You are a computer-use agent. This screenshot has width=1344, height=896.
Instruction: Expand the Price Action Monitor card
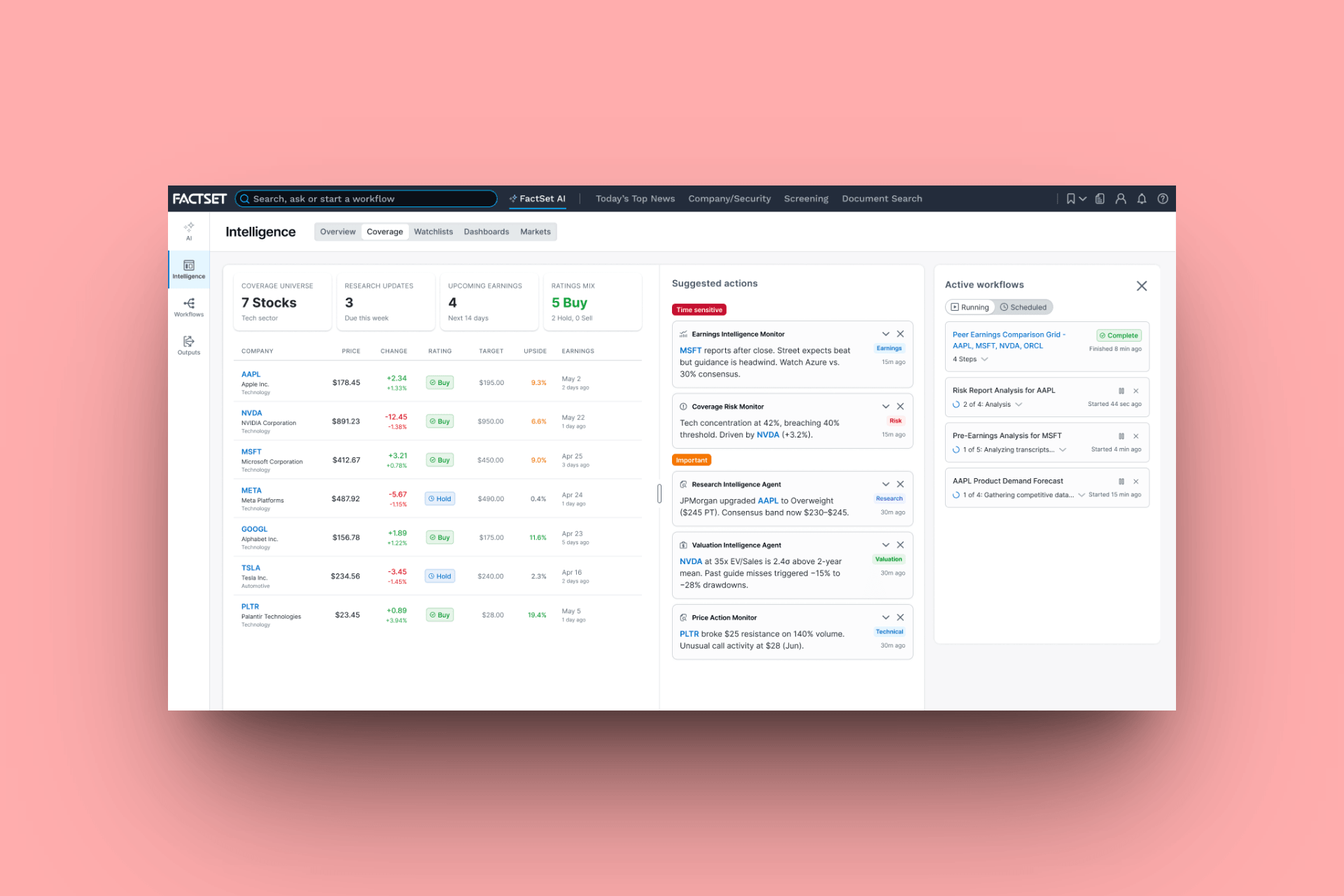(x=885, y=617)
